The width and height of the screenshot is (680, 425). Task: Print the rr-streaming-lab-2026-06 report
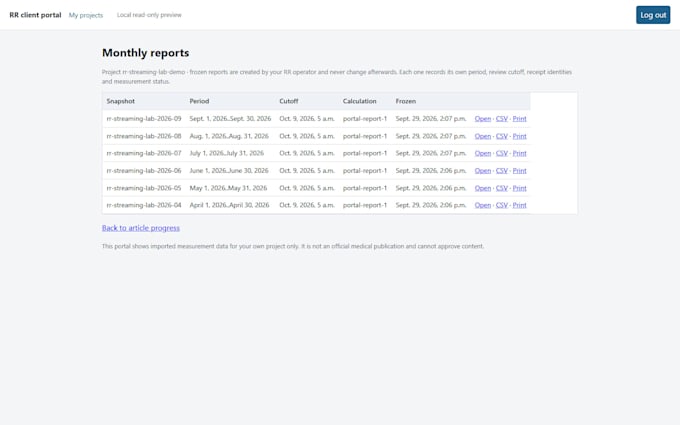[x=520, y=170]
